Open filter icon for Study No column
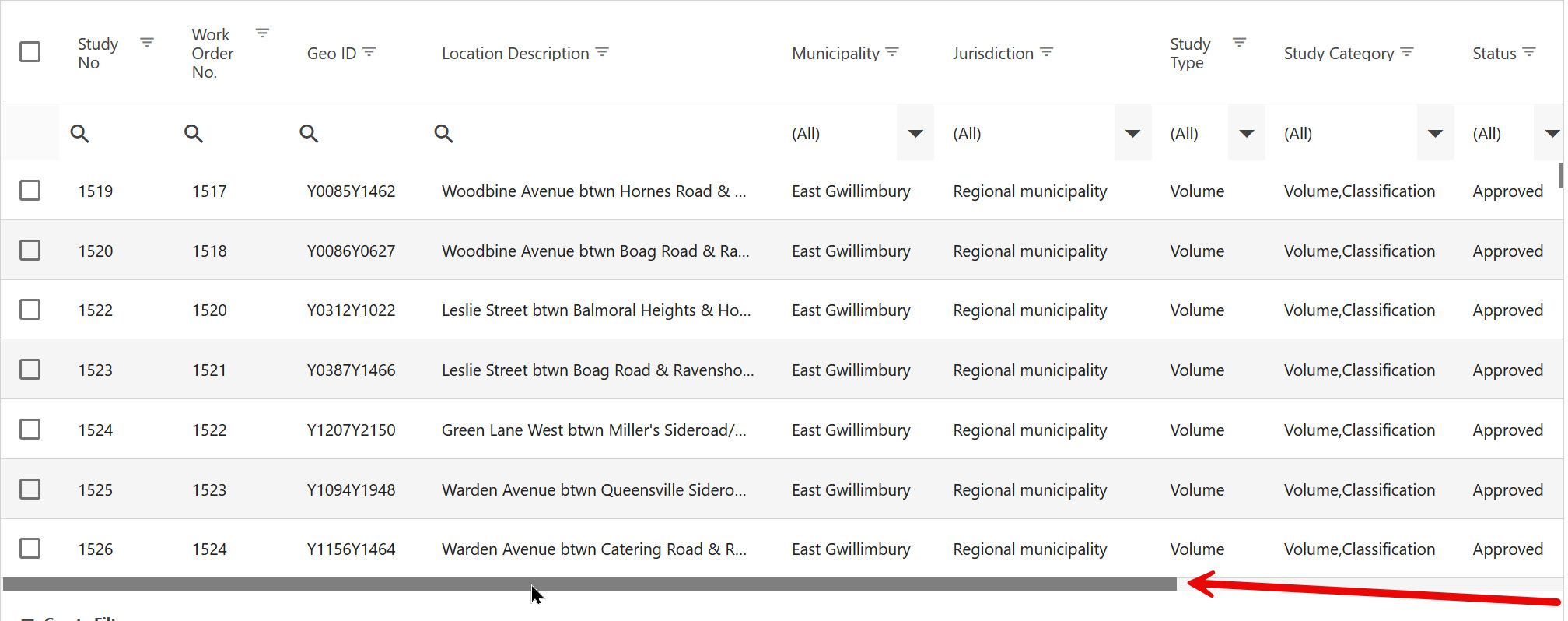 coord(146,43)
